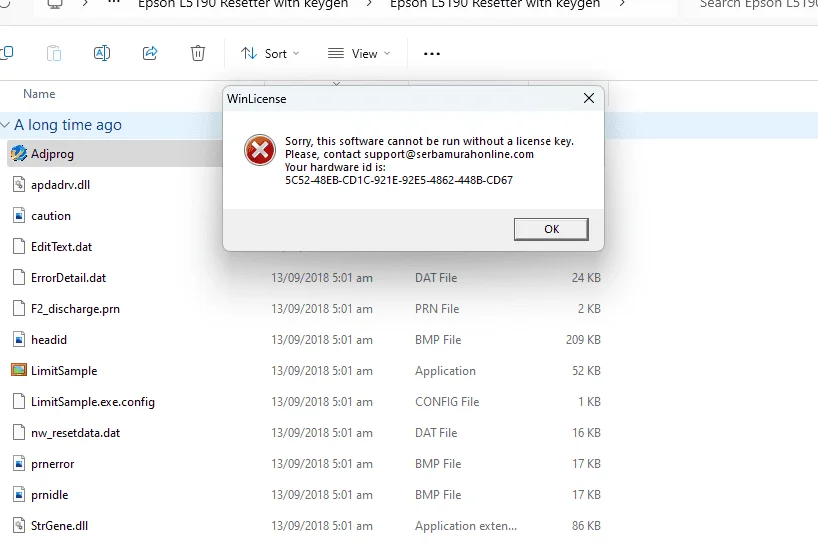This screenshot has width=818, height=547.
Task: Click the file name 'nw_resetdata.dat'
Action: (76, 433)
